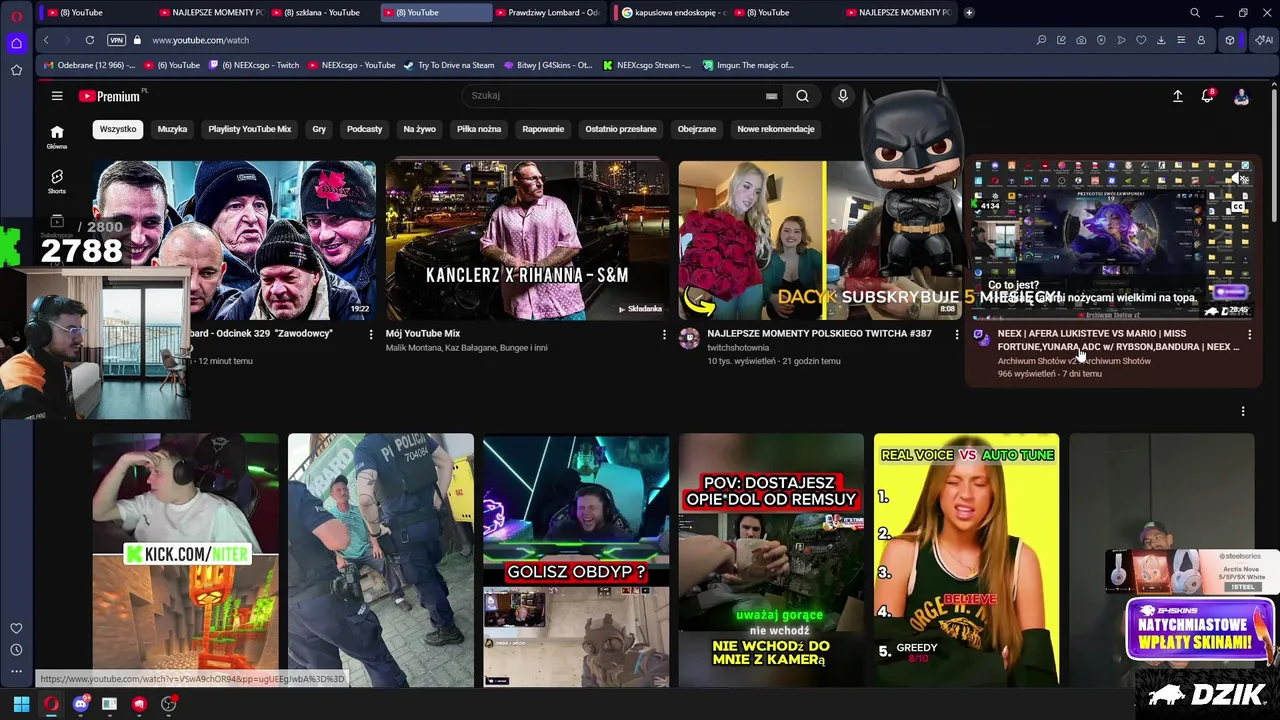This screenshot has width=1280, height=720.
Task: Open options menu for NEEX Afera video
Action: [1249, 334]
